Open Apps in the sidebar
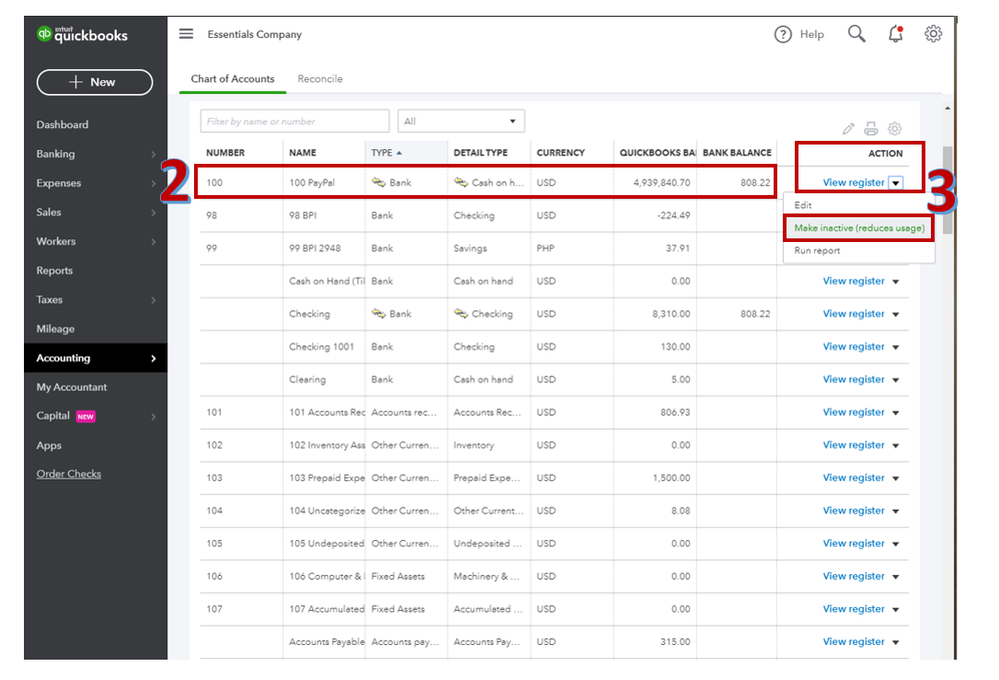This screenshot has width=999, height=680. [49, 445]
